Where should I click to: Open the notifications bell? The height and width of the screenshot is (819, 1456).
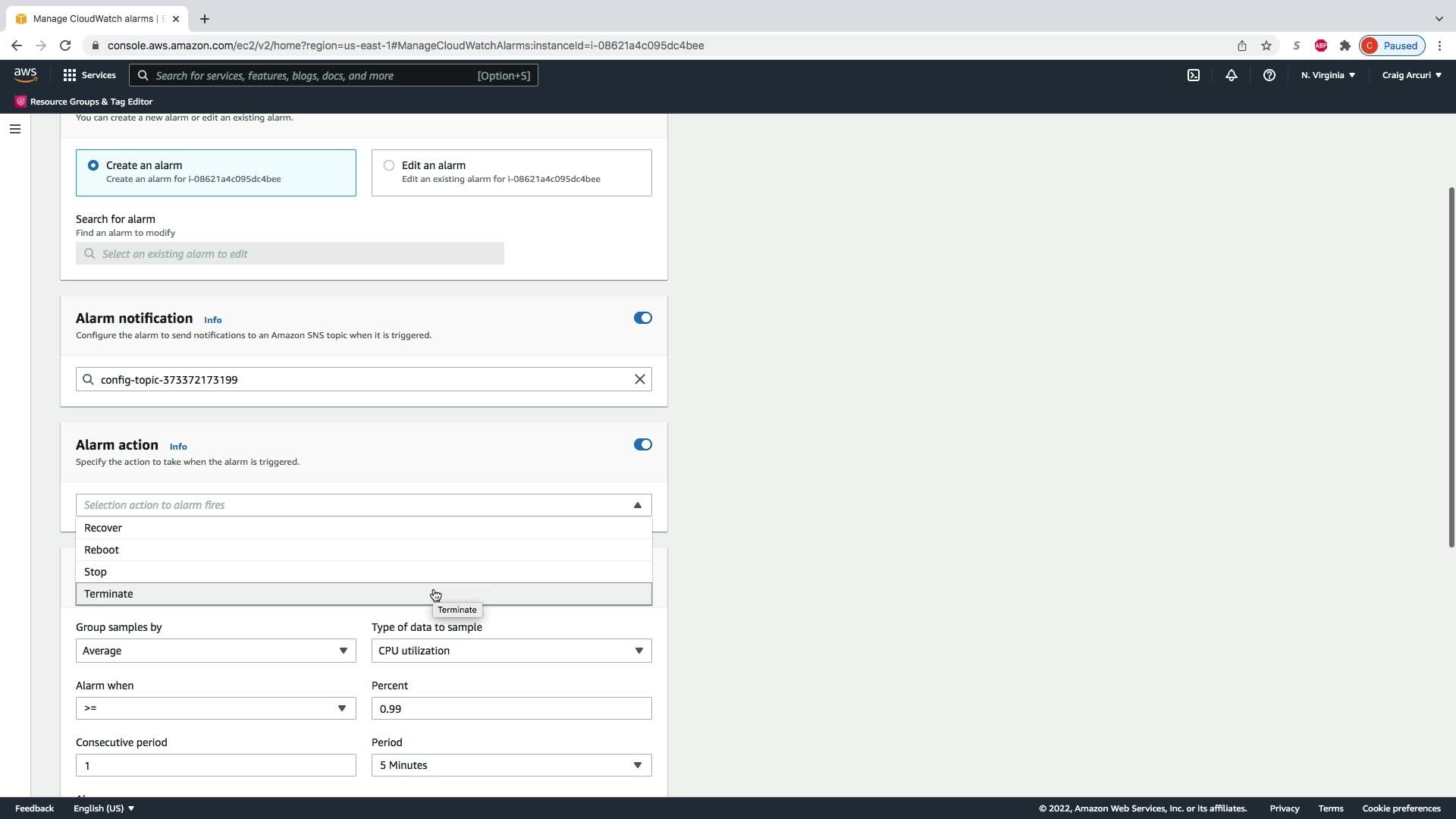1232,75
